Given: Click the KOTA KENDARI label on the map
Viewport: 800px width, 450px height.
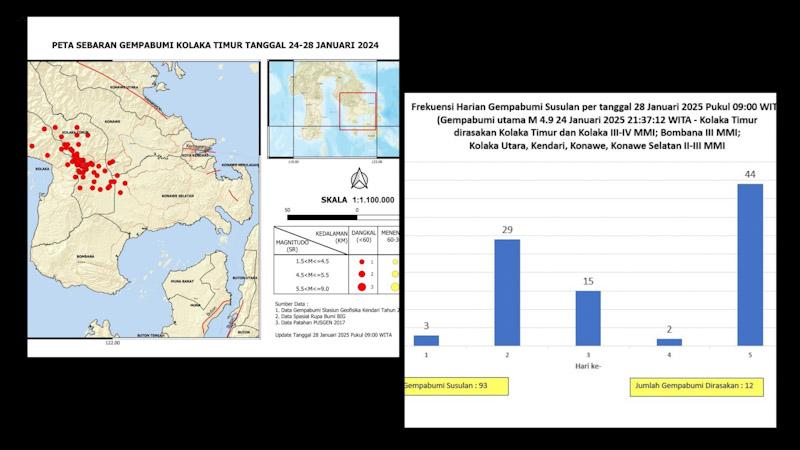Looking at the screenshot, I should (193, 155).
